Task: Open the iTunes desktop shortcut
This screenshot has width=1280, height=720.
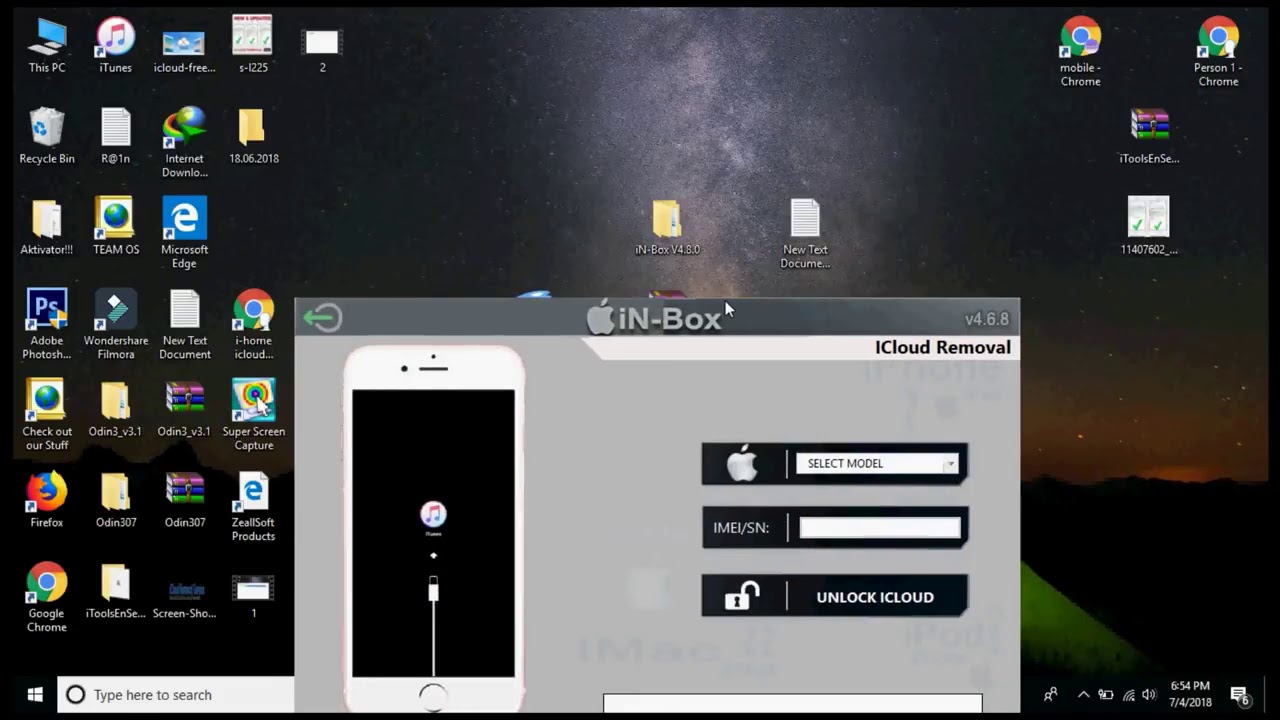Action: point(115,46)
